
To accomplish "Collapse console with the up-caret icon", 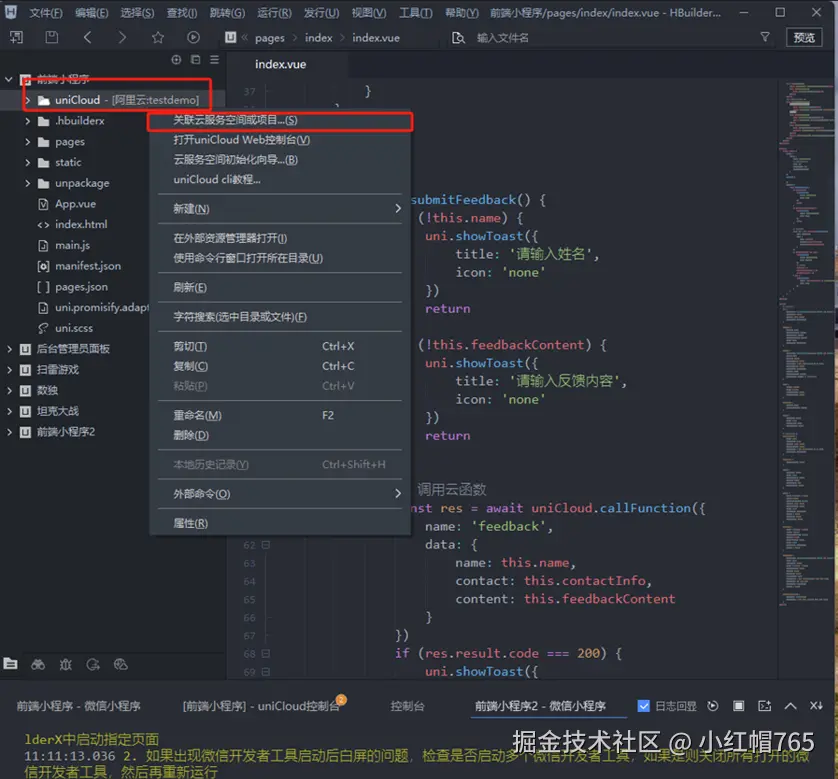I will (790, 706).
